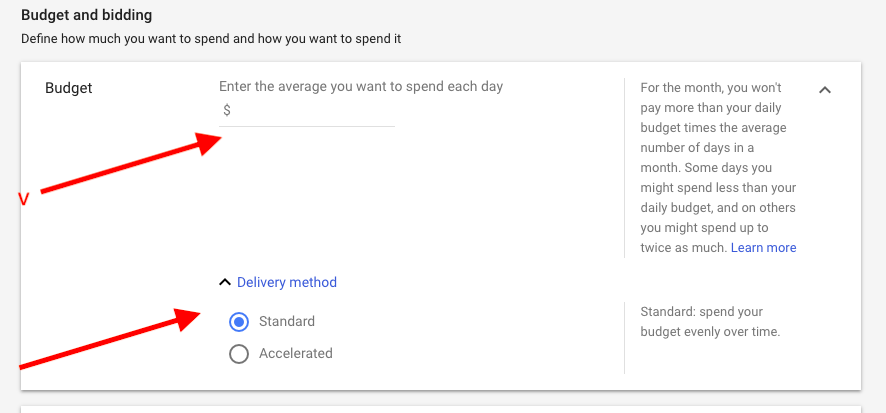Click the next card below the Budget card

441,409
